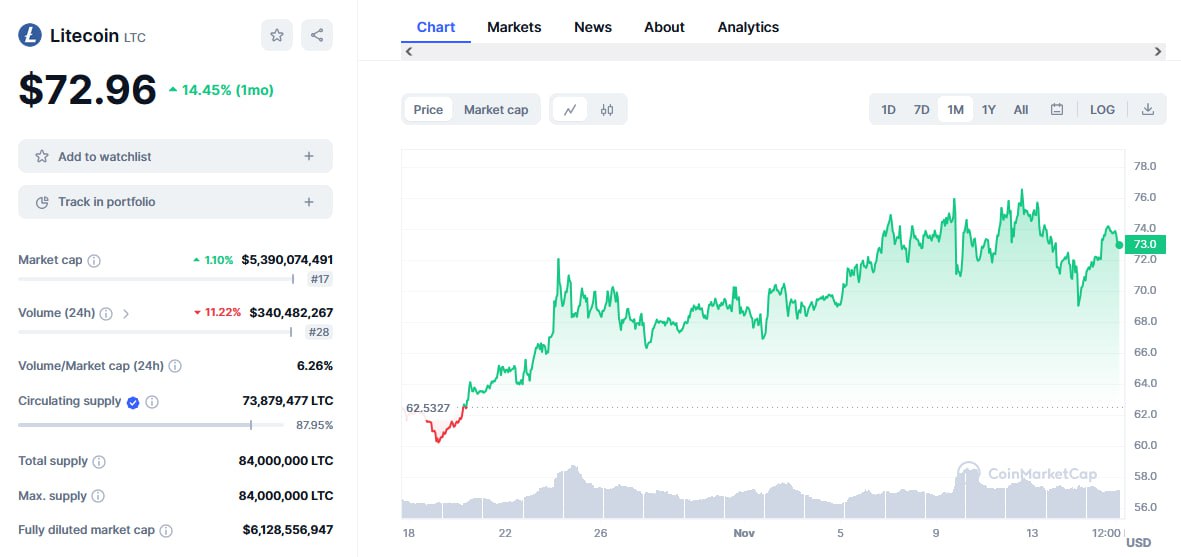Switch to line chart view icon
The width and height of the screenshot is (1181, 557).
570,110
